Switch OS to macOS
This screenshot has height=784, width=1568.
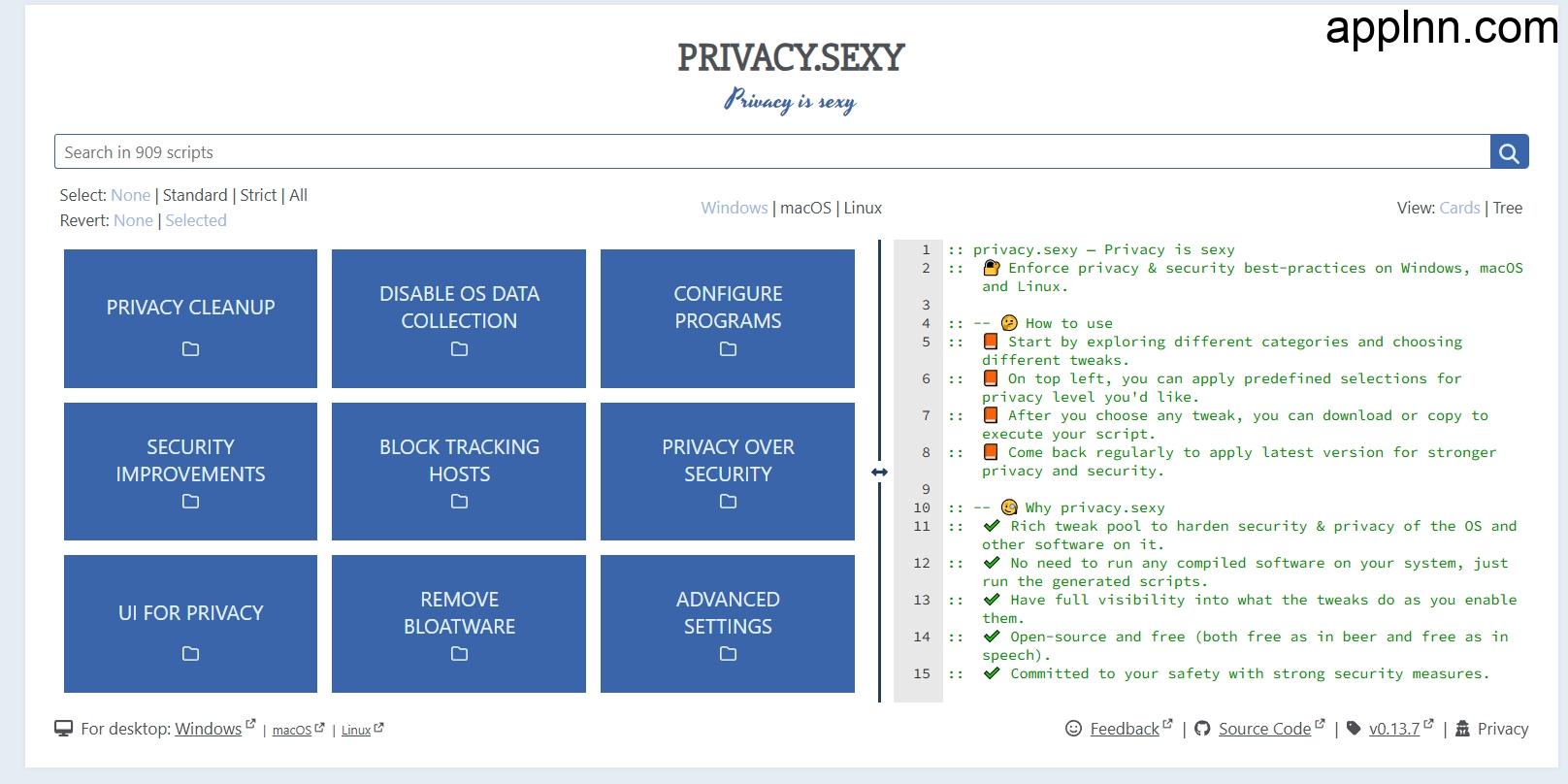(805, 208)
